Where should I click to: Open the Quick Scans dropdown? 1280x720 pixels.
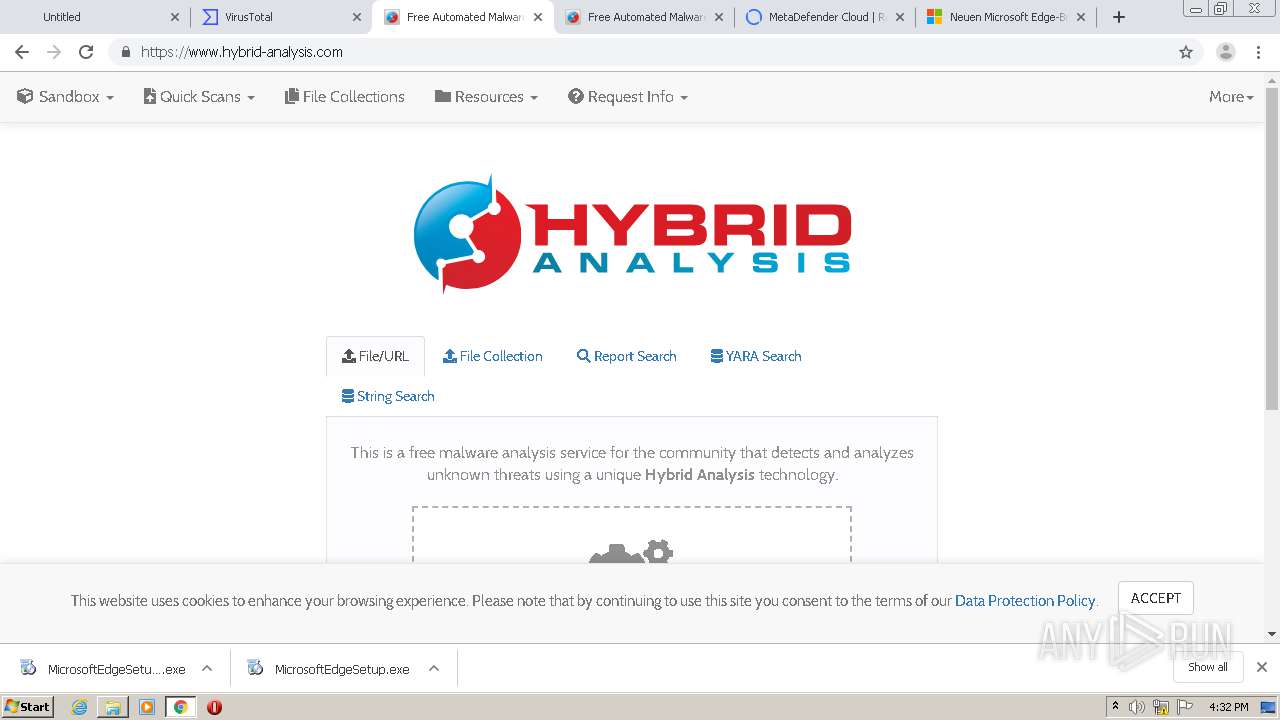coord(199,97)
